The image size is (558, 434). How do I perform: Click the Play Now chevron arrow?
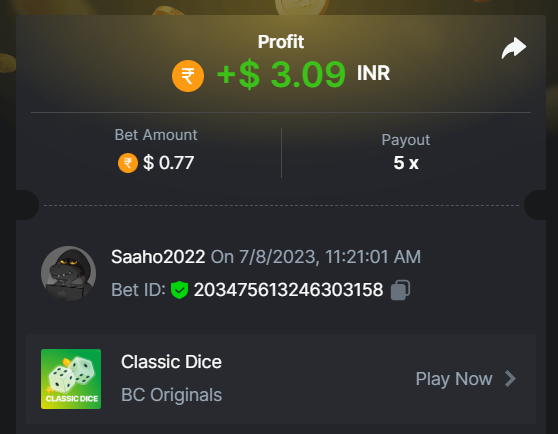(x=511, y=379)
